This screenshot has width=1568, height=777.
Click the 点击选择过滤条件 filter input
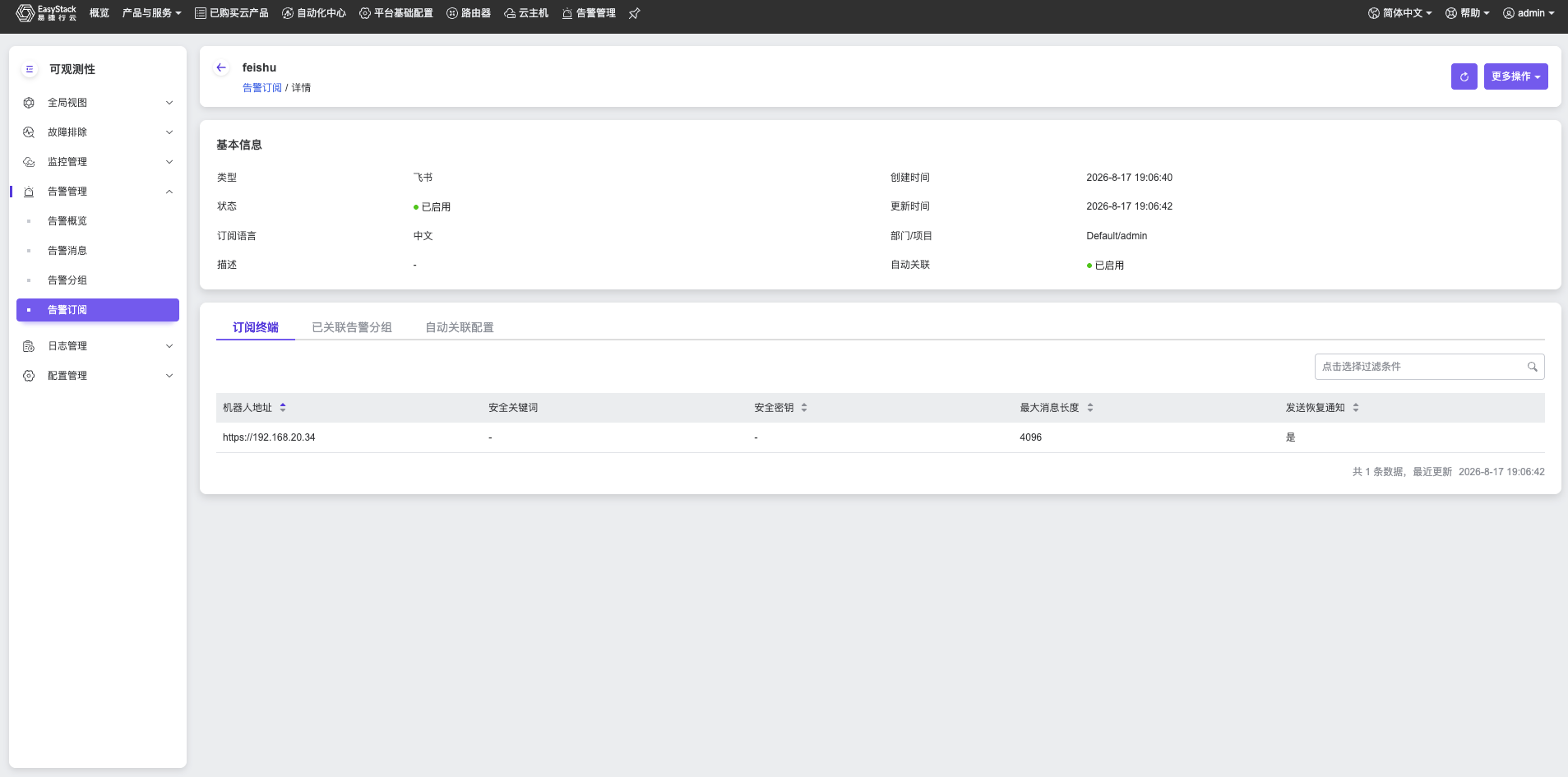click(1429, 367)
